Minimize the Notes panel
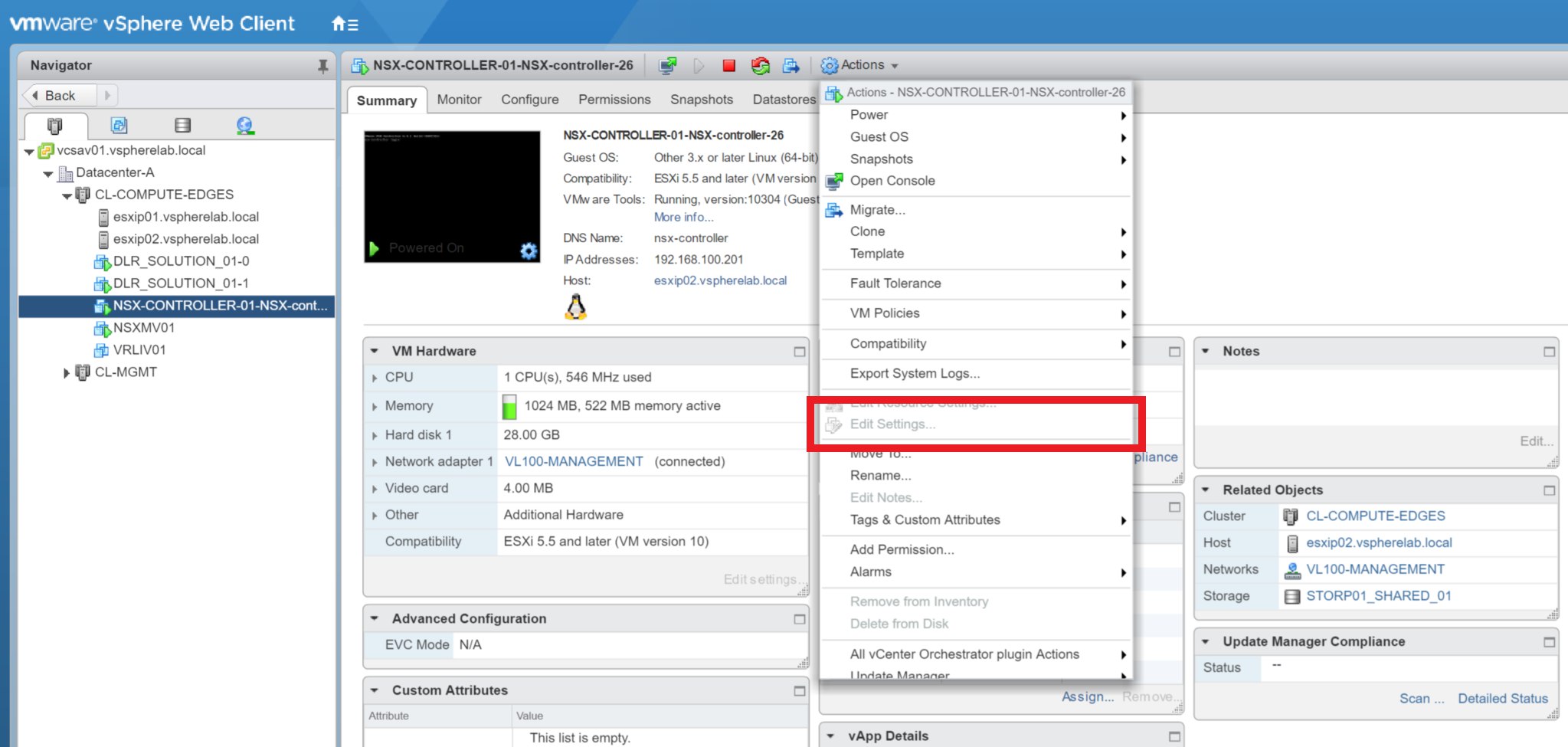Image resolution: width=1568 pixels, height=747 pixels. (1549, 352)
